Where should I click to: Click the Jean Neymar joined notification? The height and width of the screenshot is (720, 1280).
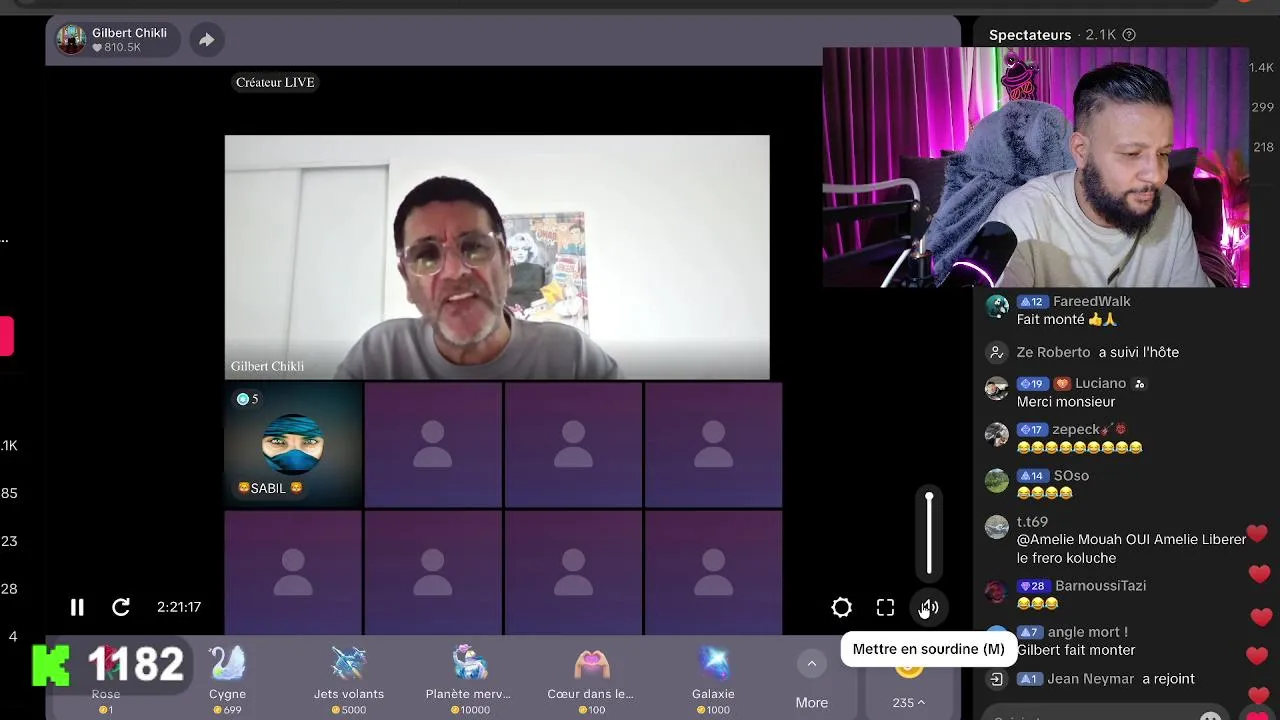(x=1105, y=678)
